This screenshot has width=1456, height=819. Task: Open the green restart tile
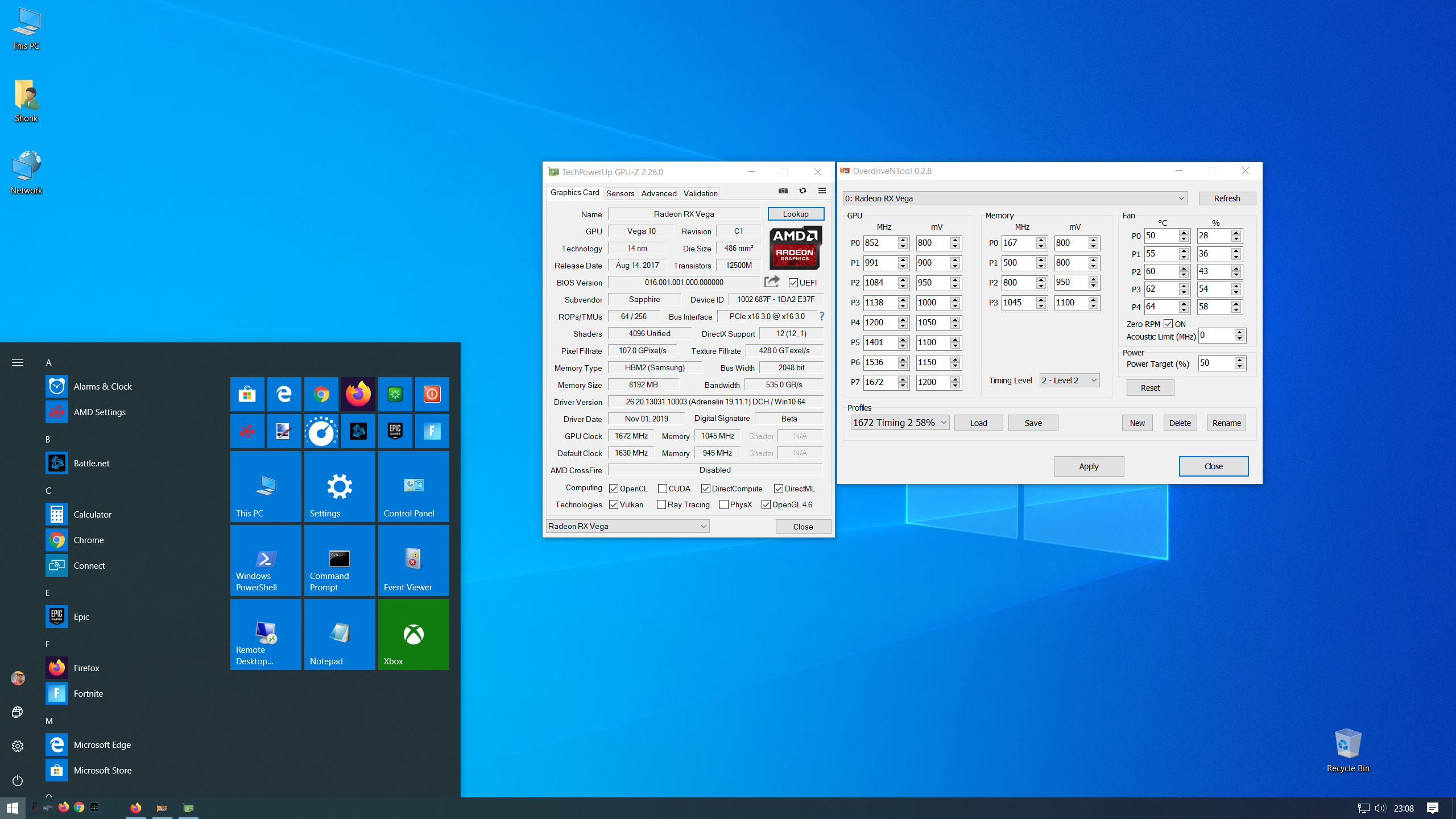pos(395,394)
